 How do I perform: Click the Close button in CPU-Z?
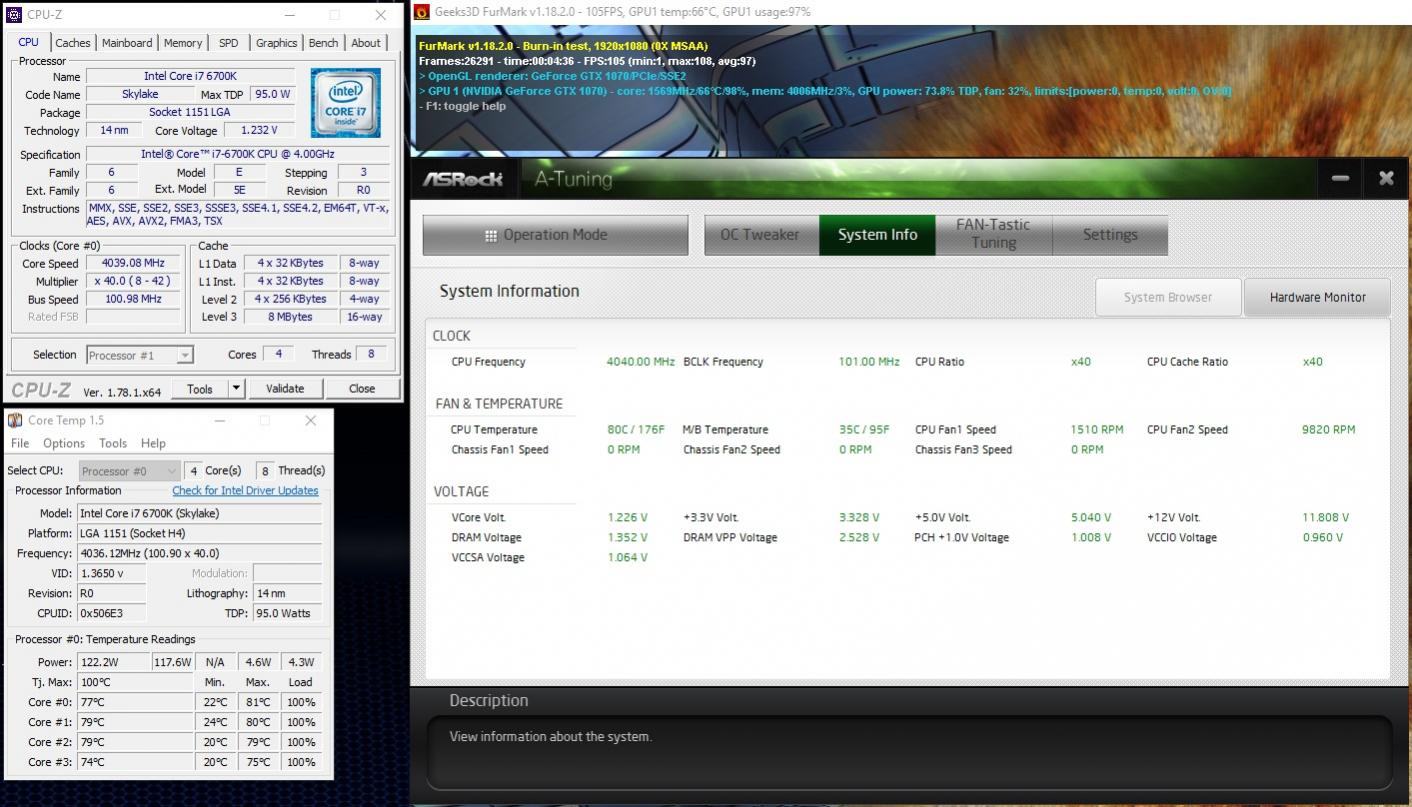362,388
